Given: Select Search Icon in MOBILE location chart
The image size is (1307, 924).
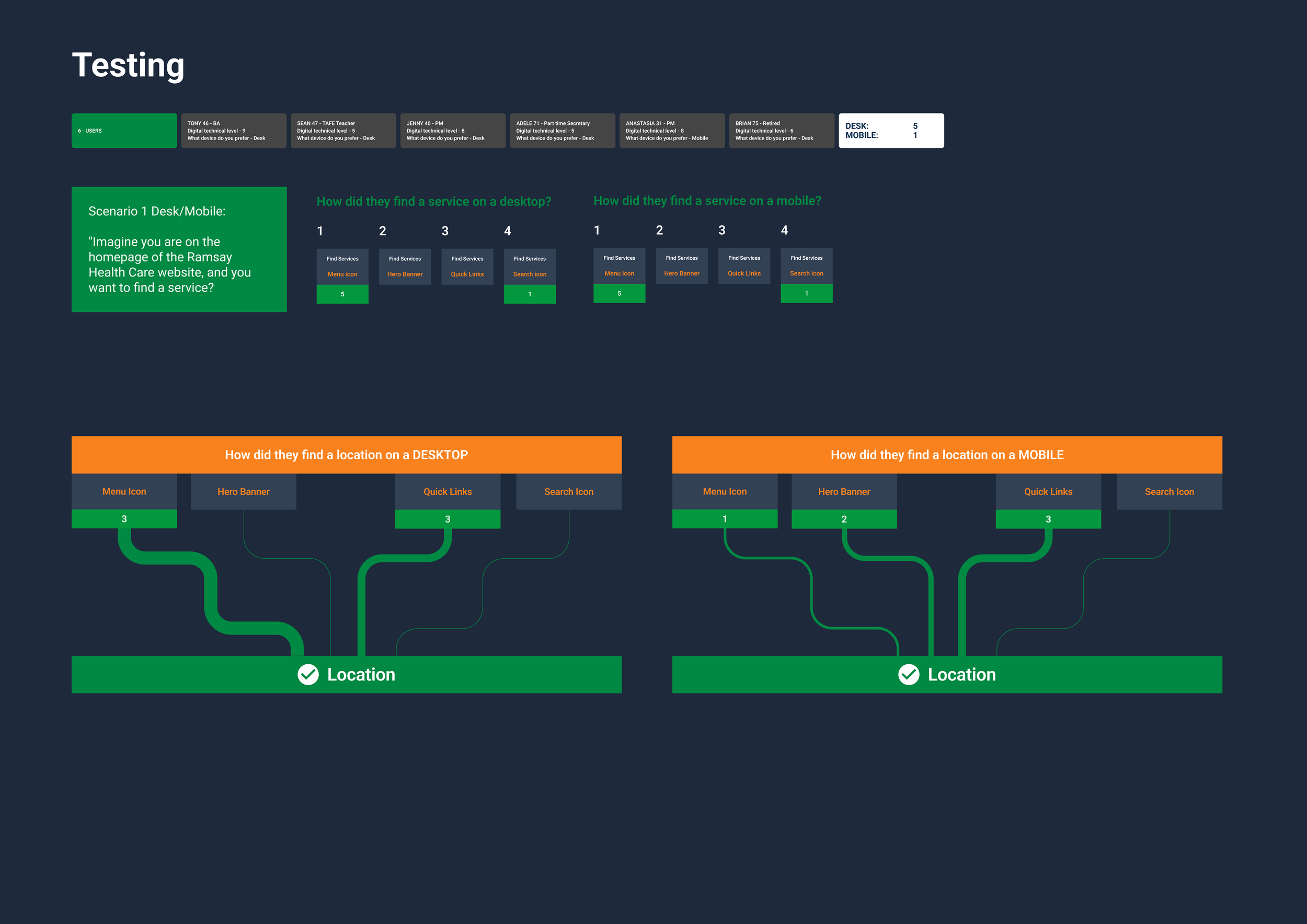Looking at the screenshot, I should click(1169, 492).
